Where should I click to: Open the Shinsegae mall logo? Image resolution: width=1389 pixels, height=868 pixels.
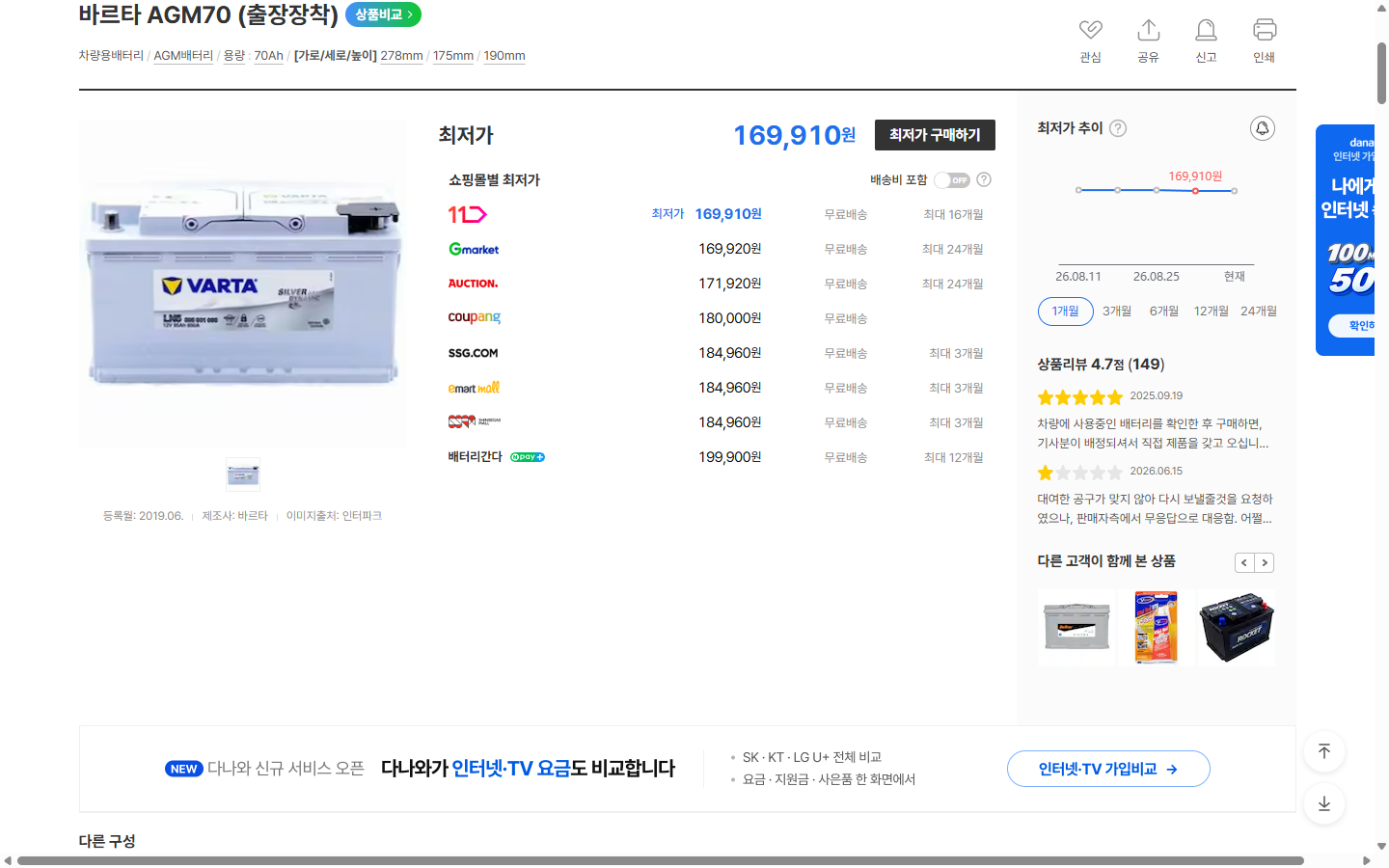[x=475, y=421]
